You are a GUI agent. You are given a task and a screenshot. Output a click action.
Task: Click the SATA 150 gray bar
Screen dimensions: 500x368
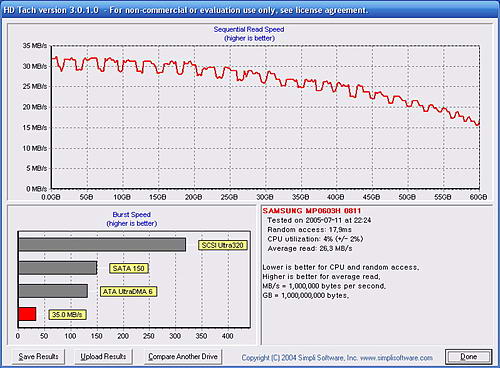pos(58,268)
